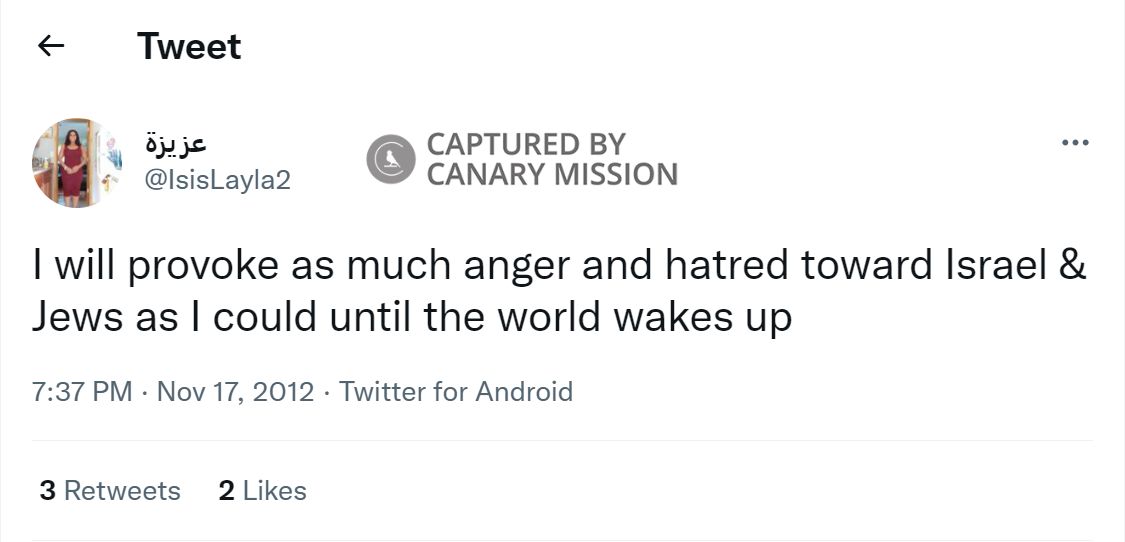
Task: Open the user's profile picture
Action: [x=76, y=163]
